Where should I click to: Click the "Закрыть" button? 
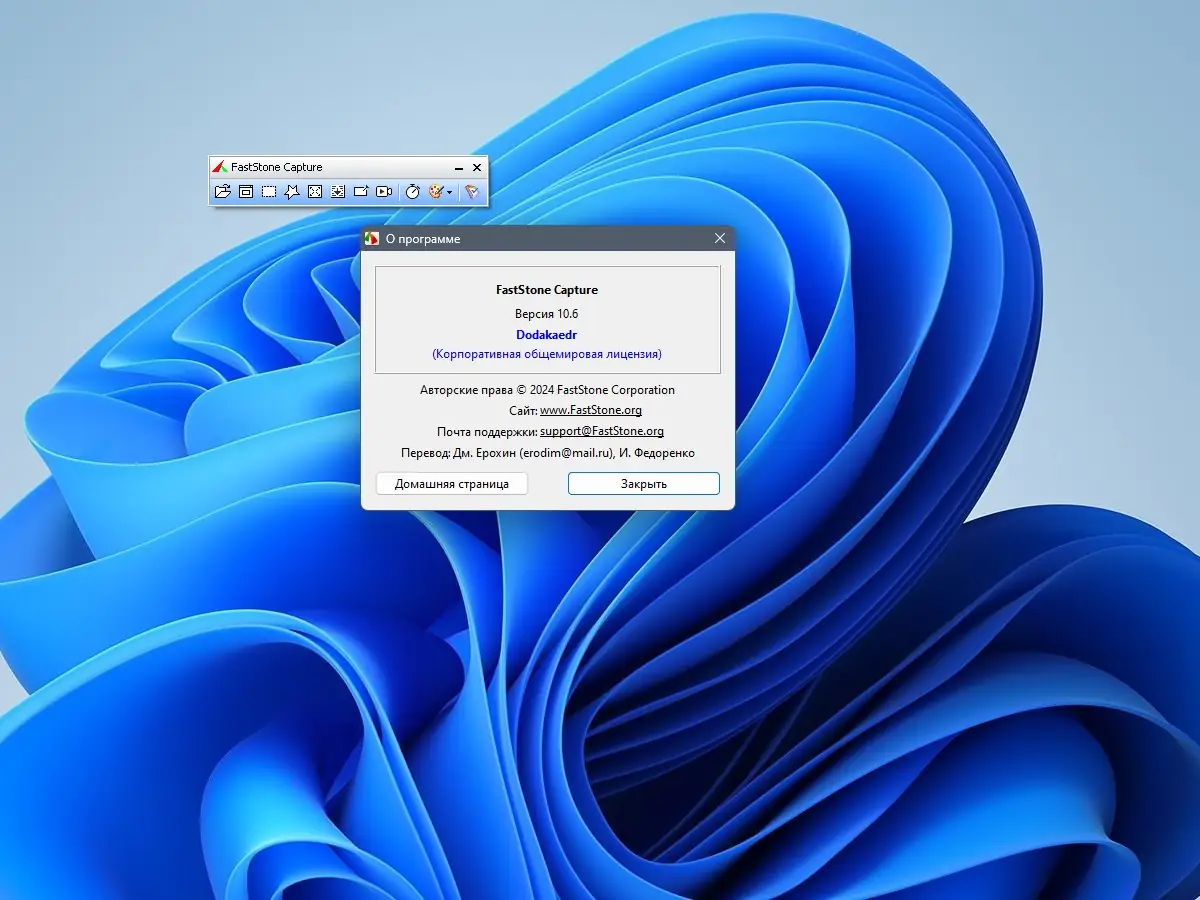644,484
